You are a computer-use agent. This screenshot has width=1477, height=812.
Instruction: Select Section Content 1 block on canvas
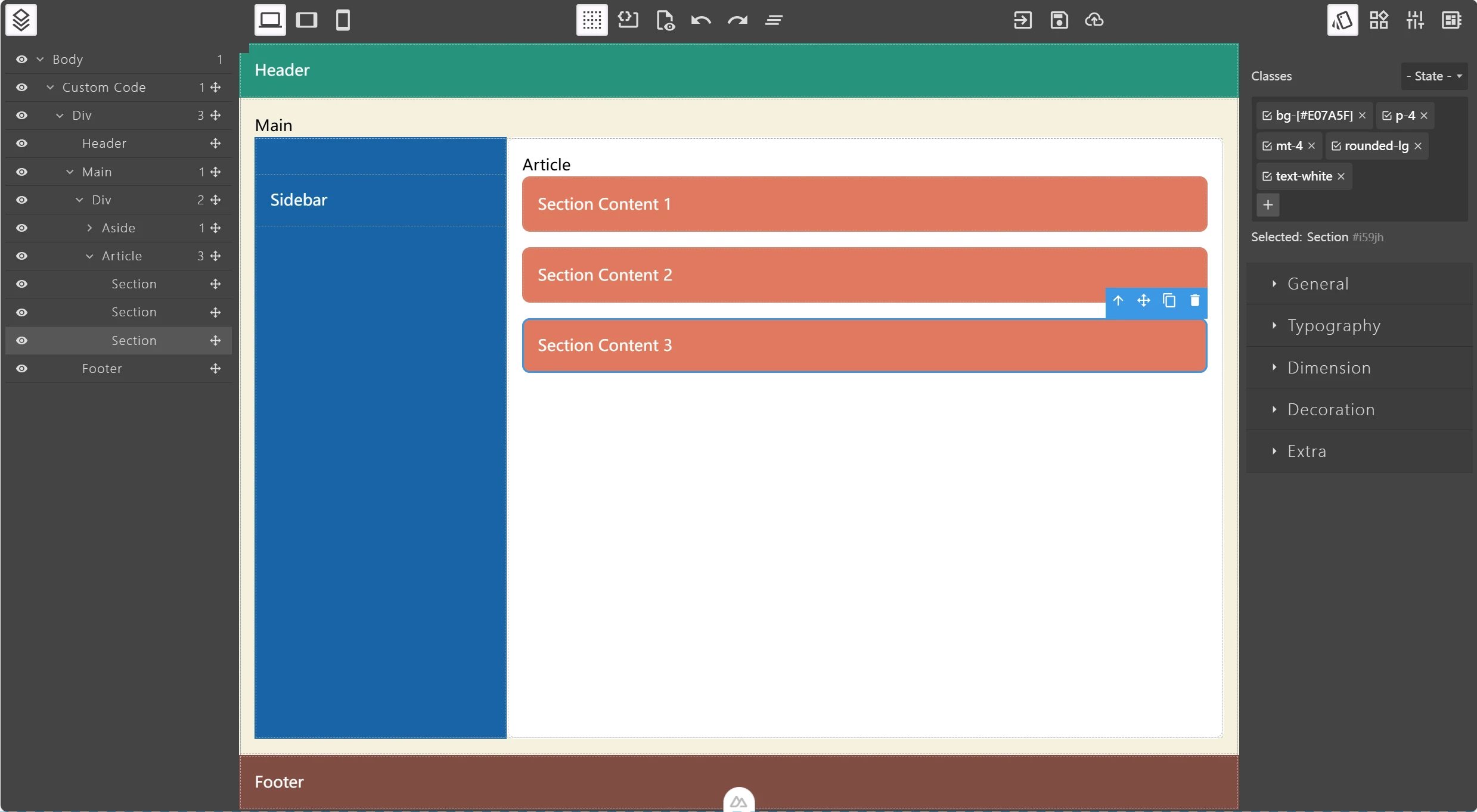click(864, 204)
